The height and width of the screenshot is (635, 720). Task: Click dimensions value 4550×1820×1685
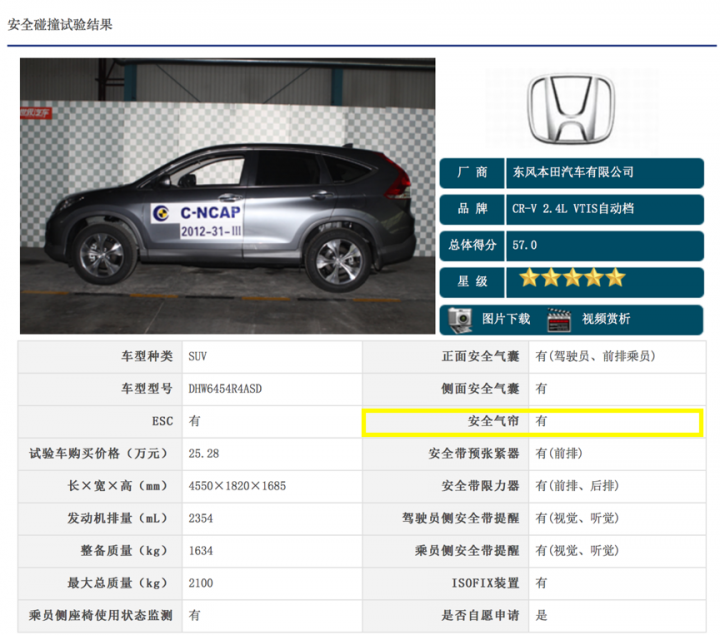(237, 486)
